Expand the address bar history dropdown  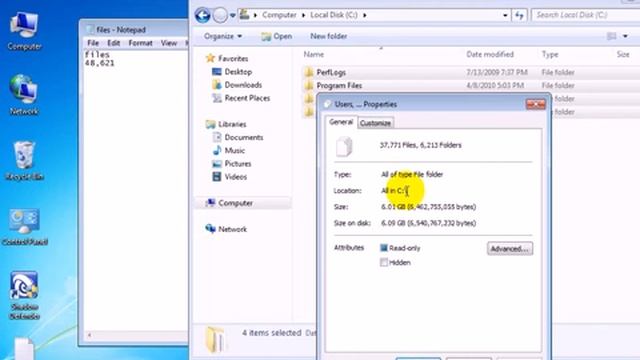coord(505,15)
